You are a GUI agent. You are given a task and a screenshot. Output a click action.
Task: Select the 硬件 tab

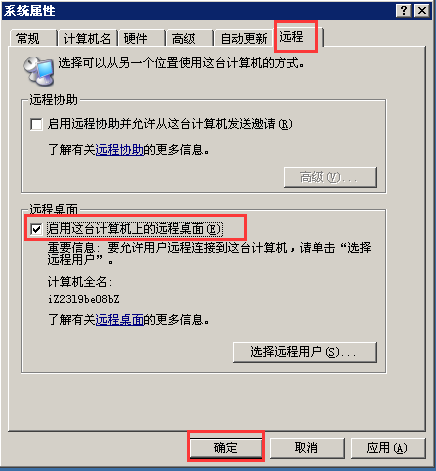click(141, 38)
